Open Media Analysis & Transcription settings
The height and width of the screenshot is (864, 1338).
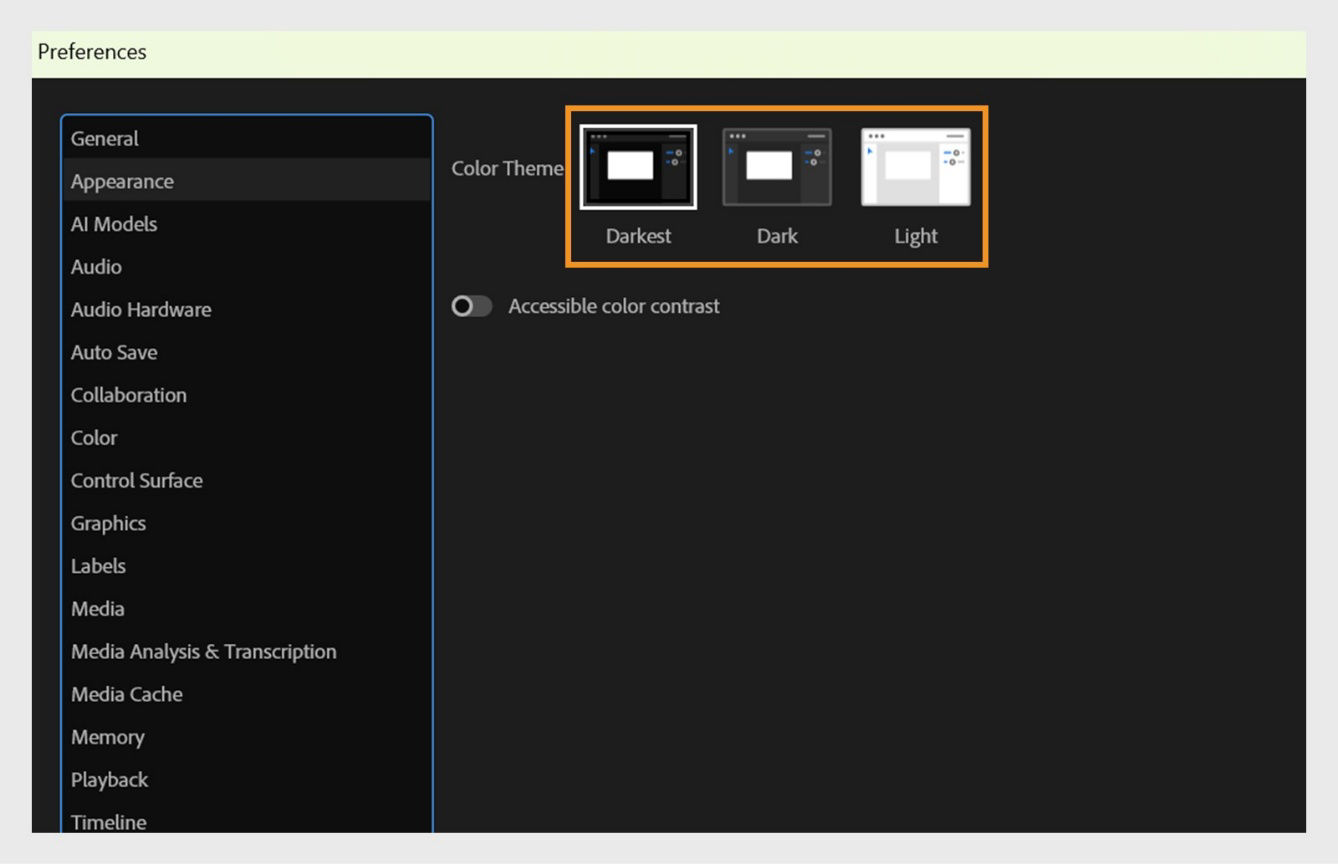203,651
